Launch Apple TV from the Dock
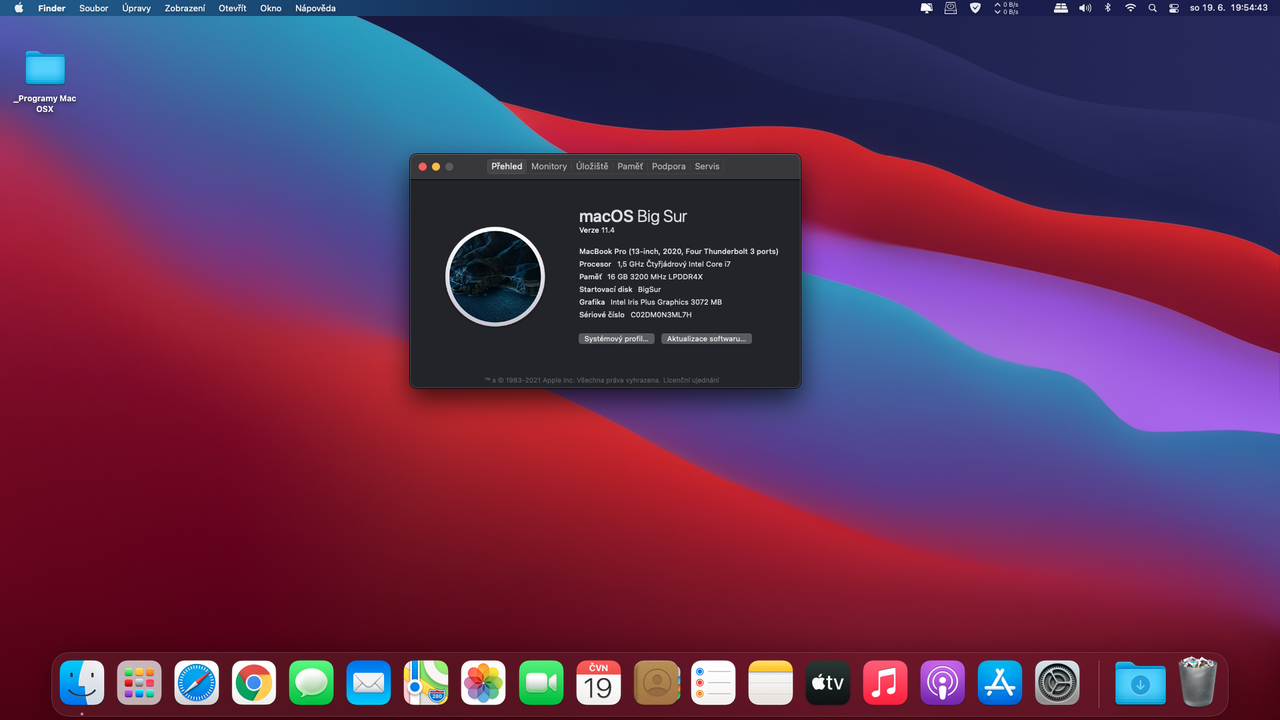Screen dimensions: 1280x720 [x=828, y=683]
